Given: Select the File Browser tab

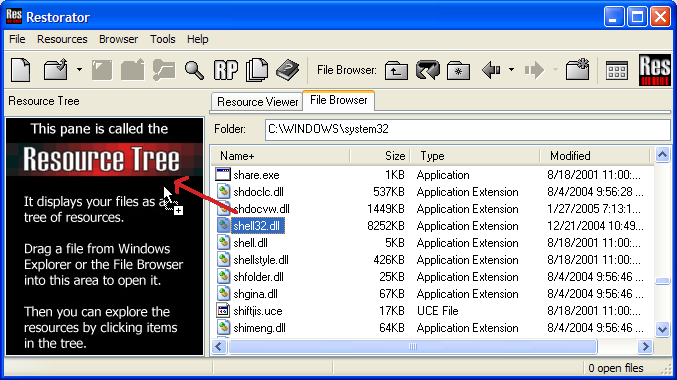Looking at the screenshot, I should click(338, 100).
